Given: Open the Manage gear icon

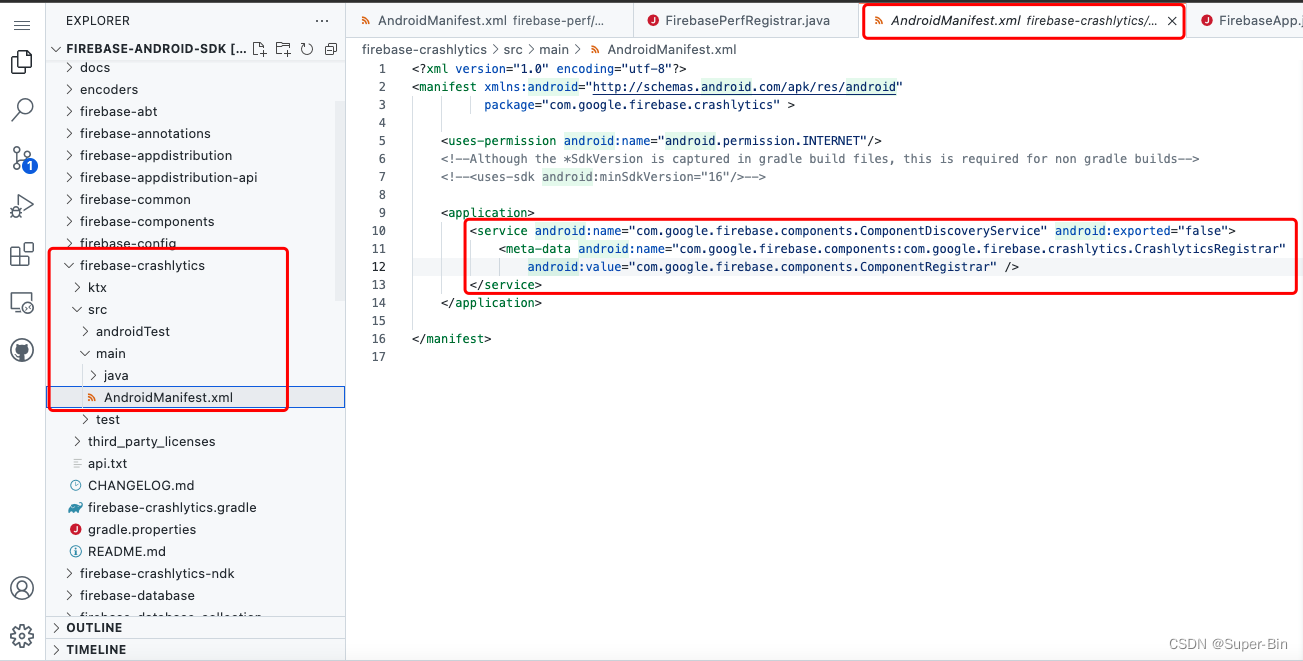Looking at the screenshot, I should point(22,635).
